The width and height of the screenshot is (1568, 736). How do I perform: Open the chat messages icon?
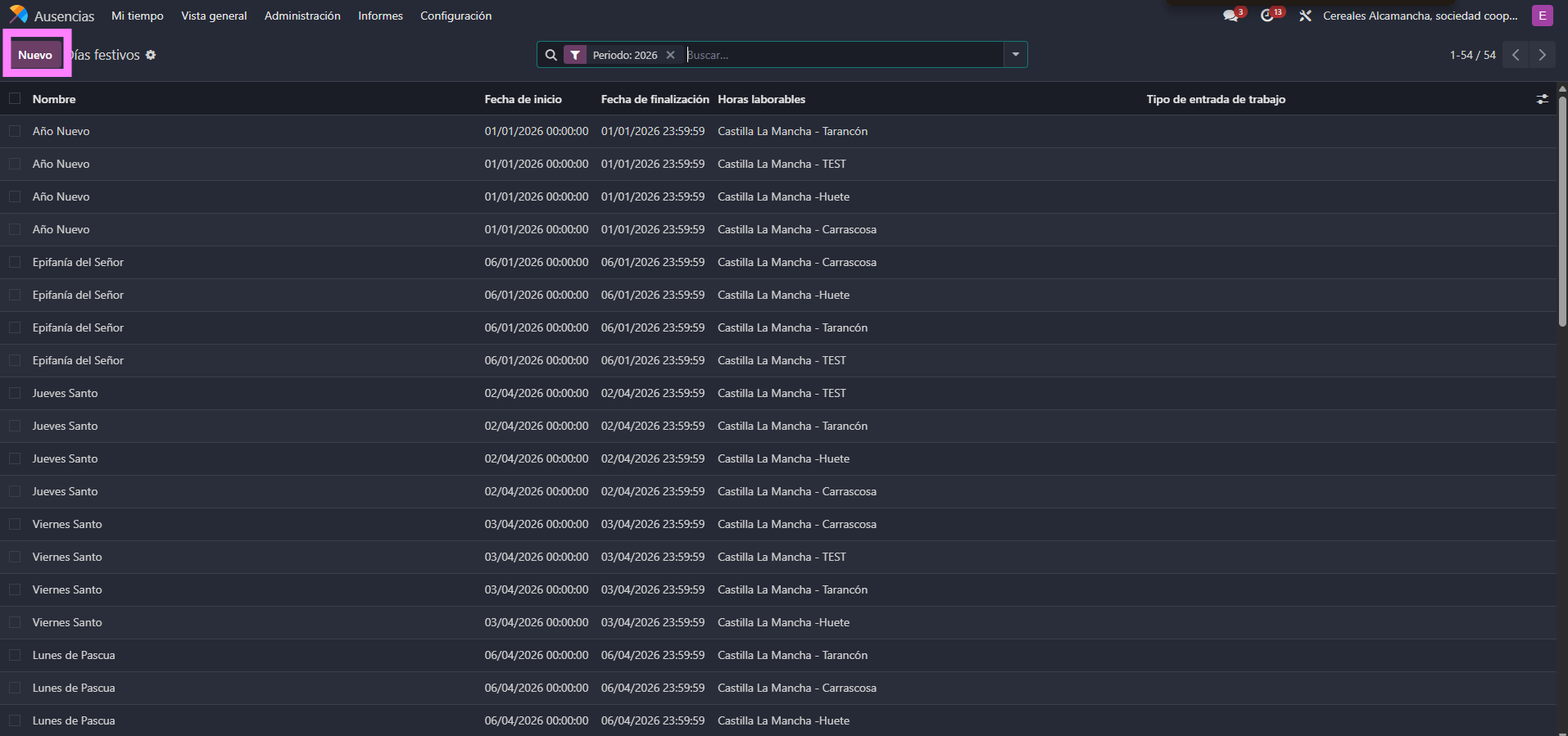1230,16
